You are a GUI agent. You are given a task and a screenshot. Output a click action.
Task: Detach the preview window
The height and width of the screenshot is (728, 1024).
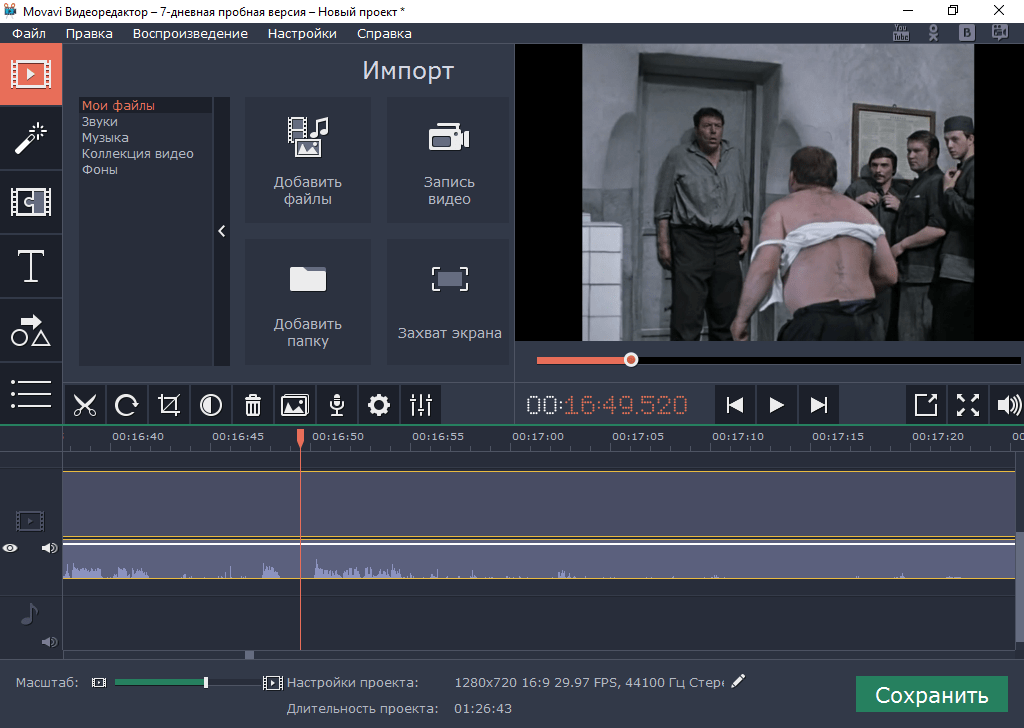pyautogui.click(x=926, y=405)
